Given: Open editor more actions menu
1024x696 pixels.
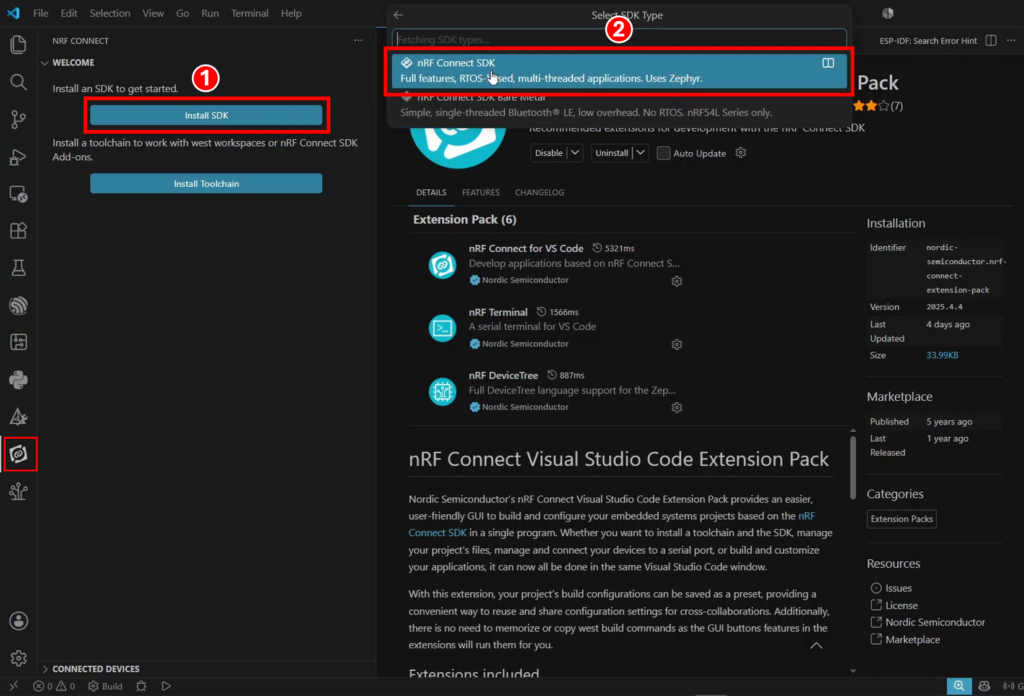Looking at the screenshot, I should click(1011, 40).
